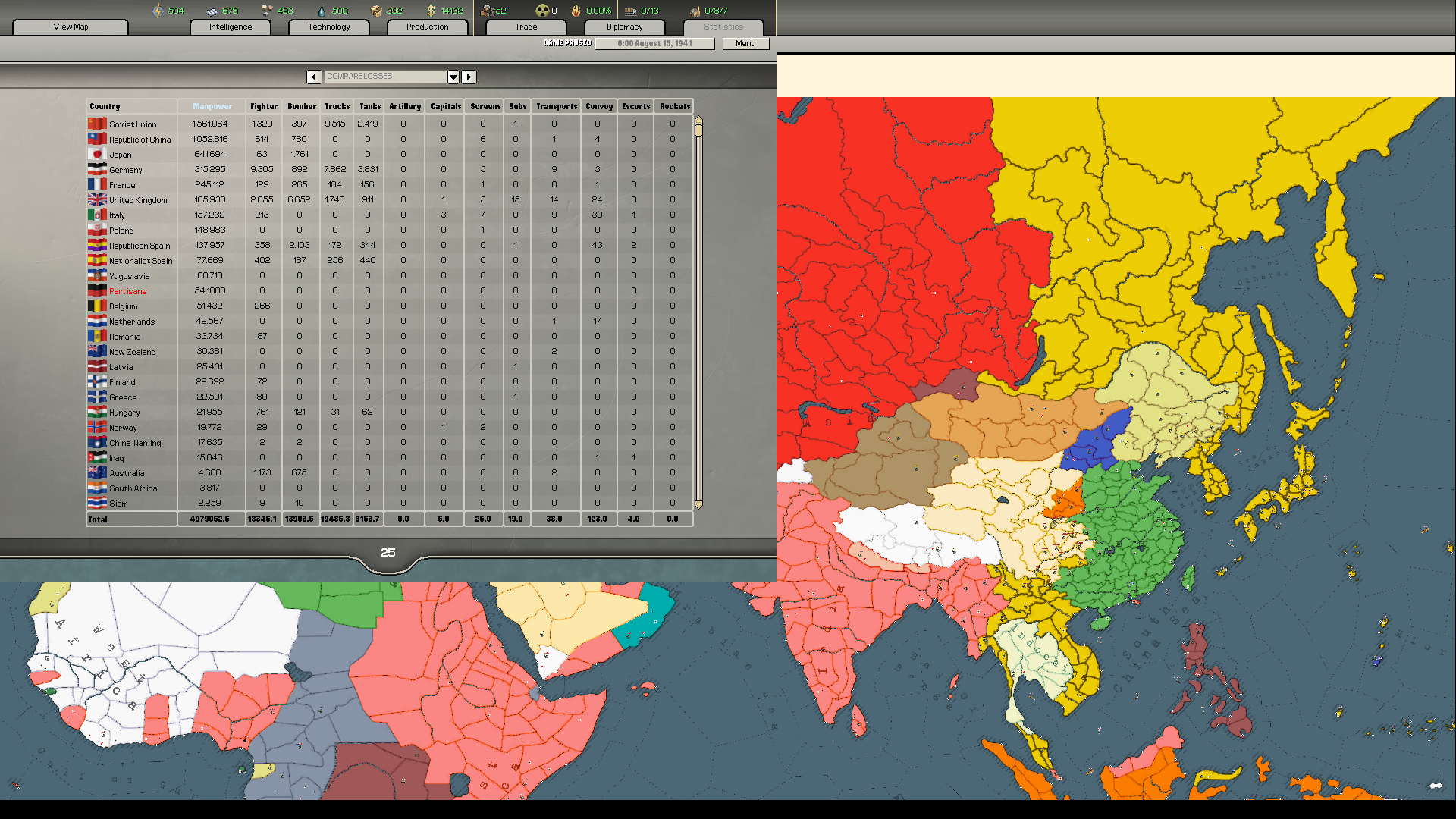Open the game Menu
The height and width of the screenshot is (819, 1456).
coord(745,43)
